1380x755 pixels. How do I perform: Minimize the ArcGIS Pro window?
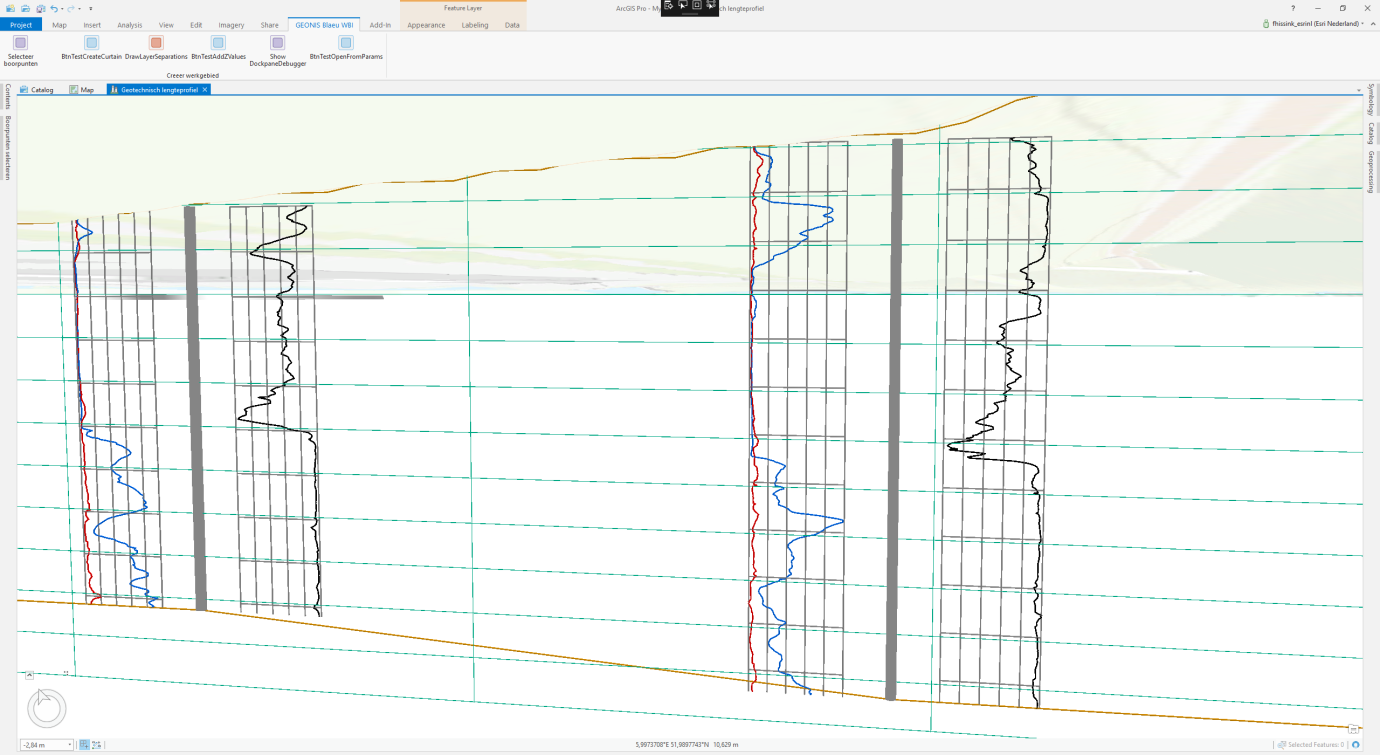click(x=1319, y=8)
